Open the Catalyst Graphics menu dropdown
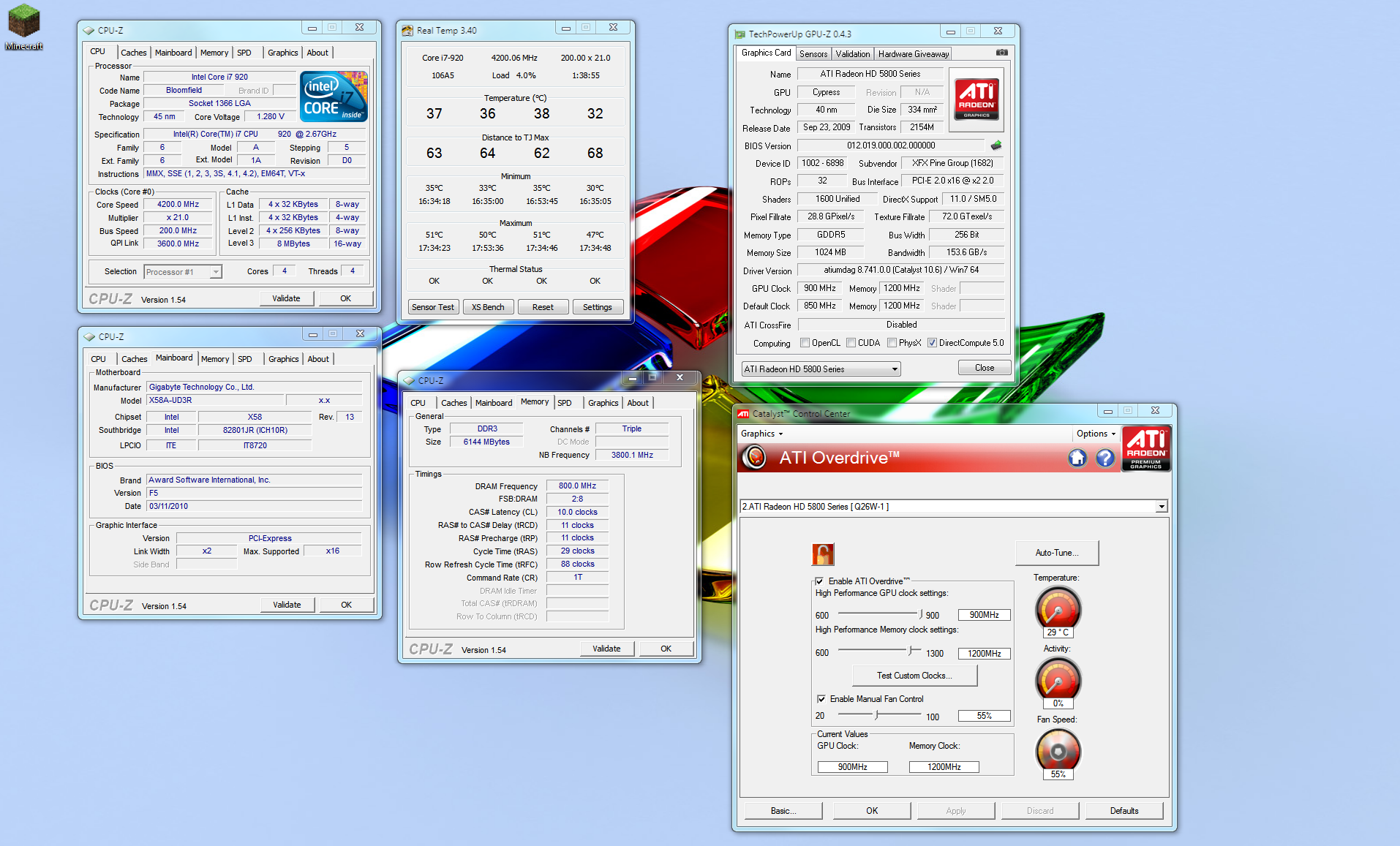The height and width of the screenshot is (846, 1400). coord(761,434)
